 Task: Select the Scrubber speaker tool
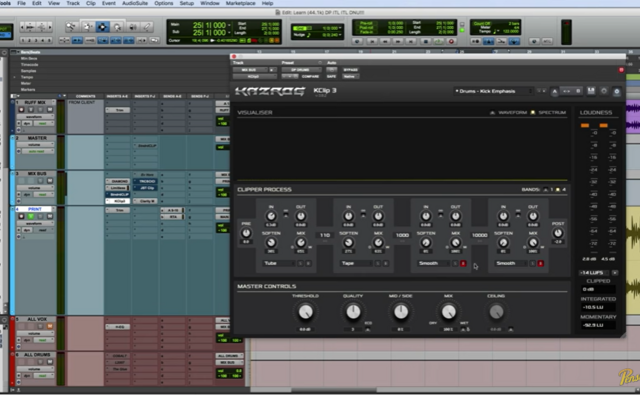[x=133, y=27]
